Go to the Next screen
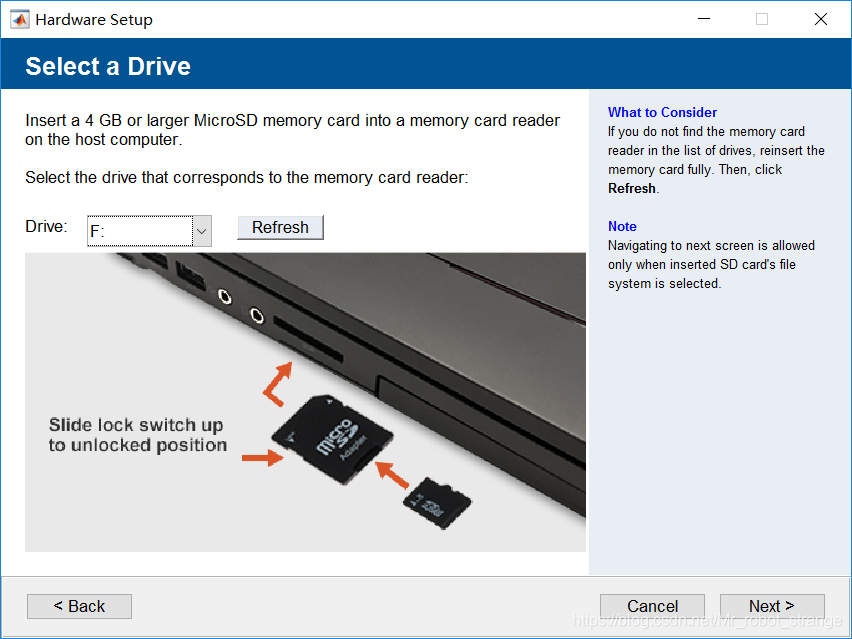Viewport: 852px width, 639px height. click(772, 606)
